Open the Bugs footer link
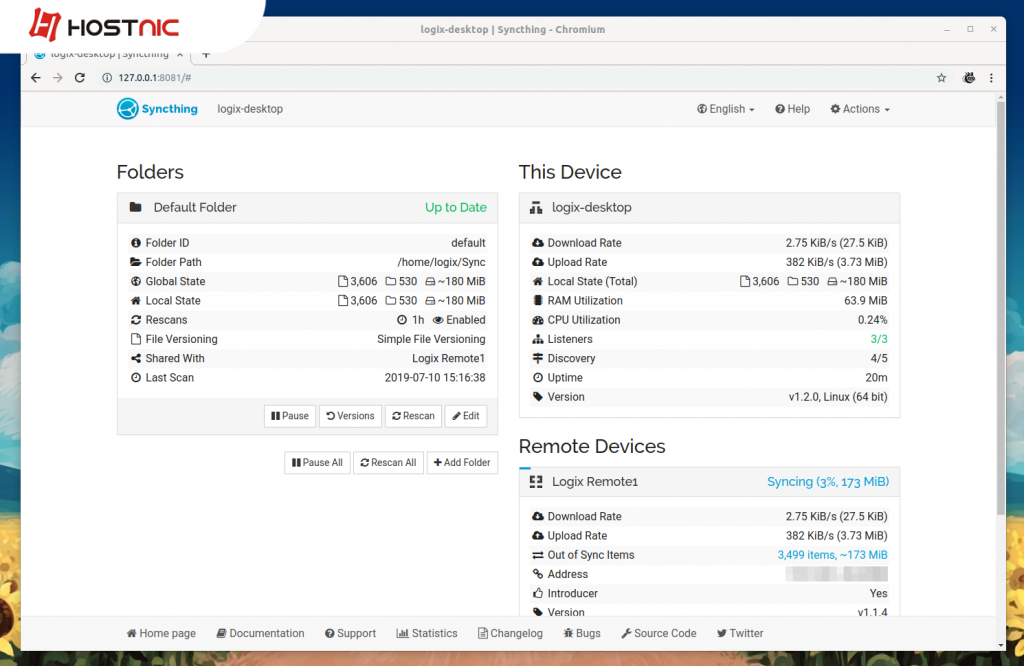Viewport: 1024px width, 666px height. (582, 633)
